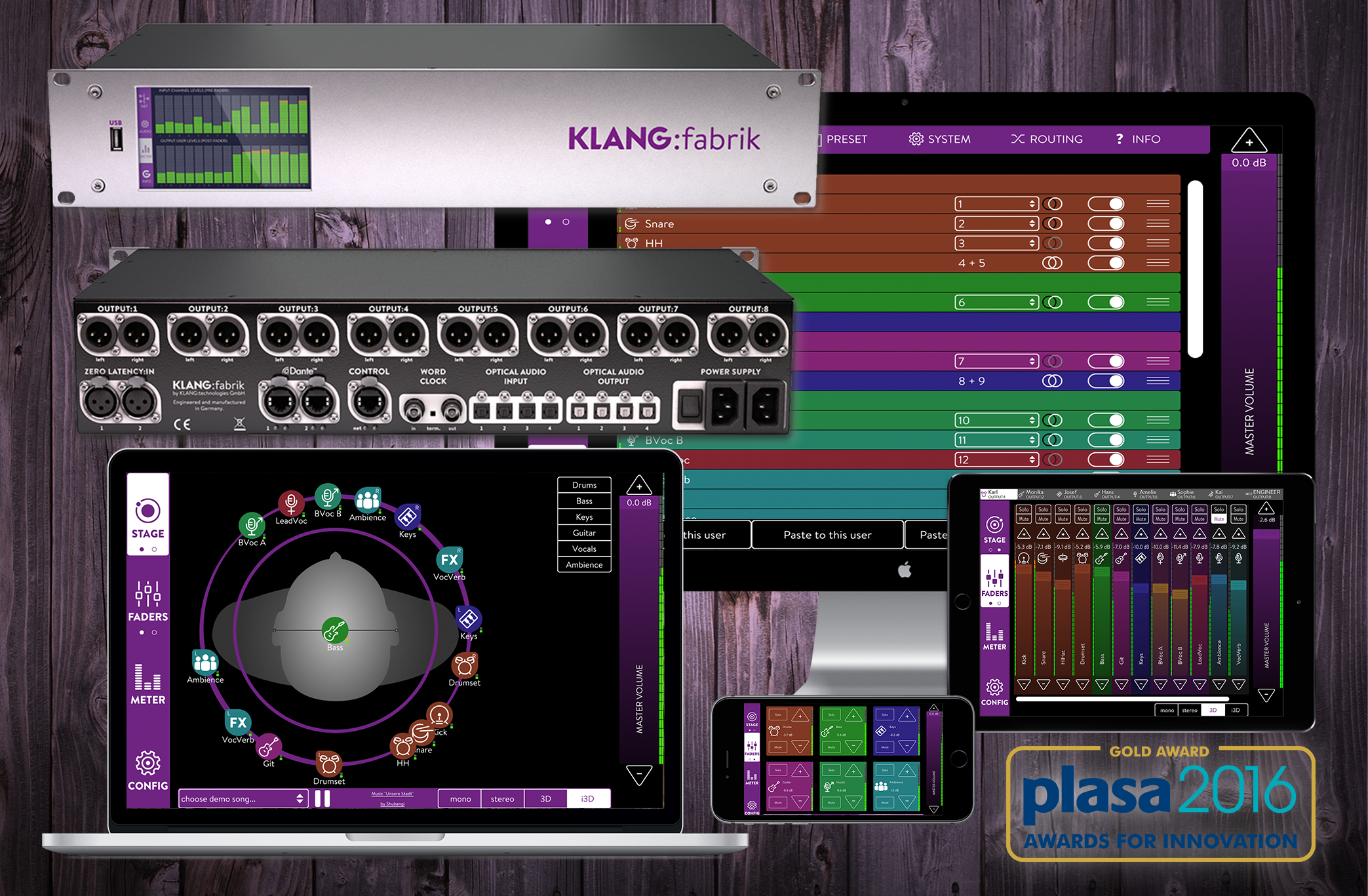Select the HH drum icon on laptop stage
The height and width of the screenshot is (896, 1368).
click(402, 746)
